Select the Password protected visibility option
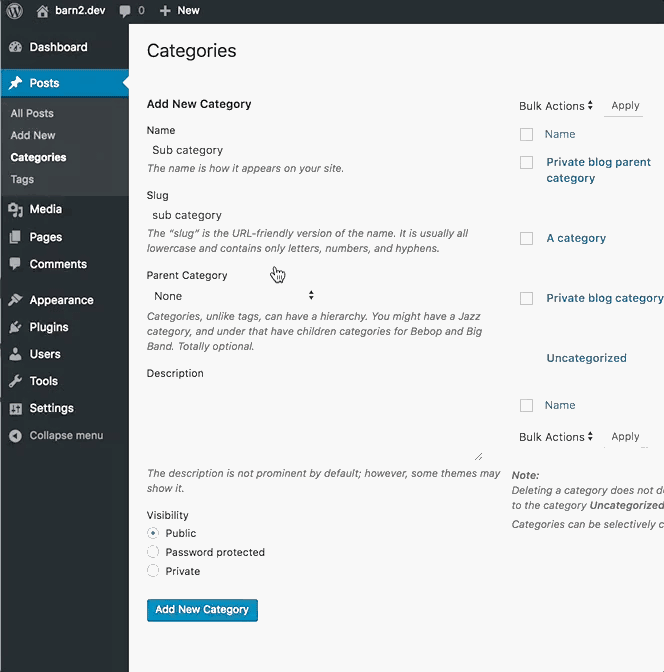Screen dimensions: 664x672 pos(153,552)
